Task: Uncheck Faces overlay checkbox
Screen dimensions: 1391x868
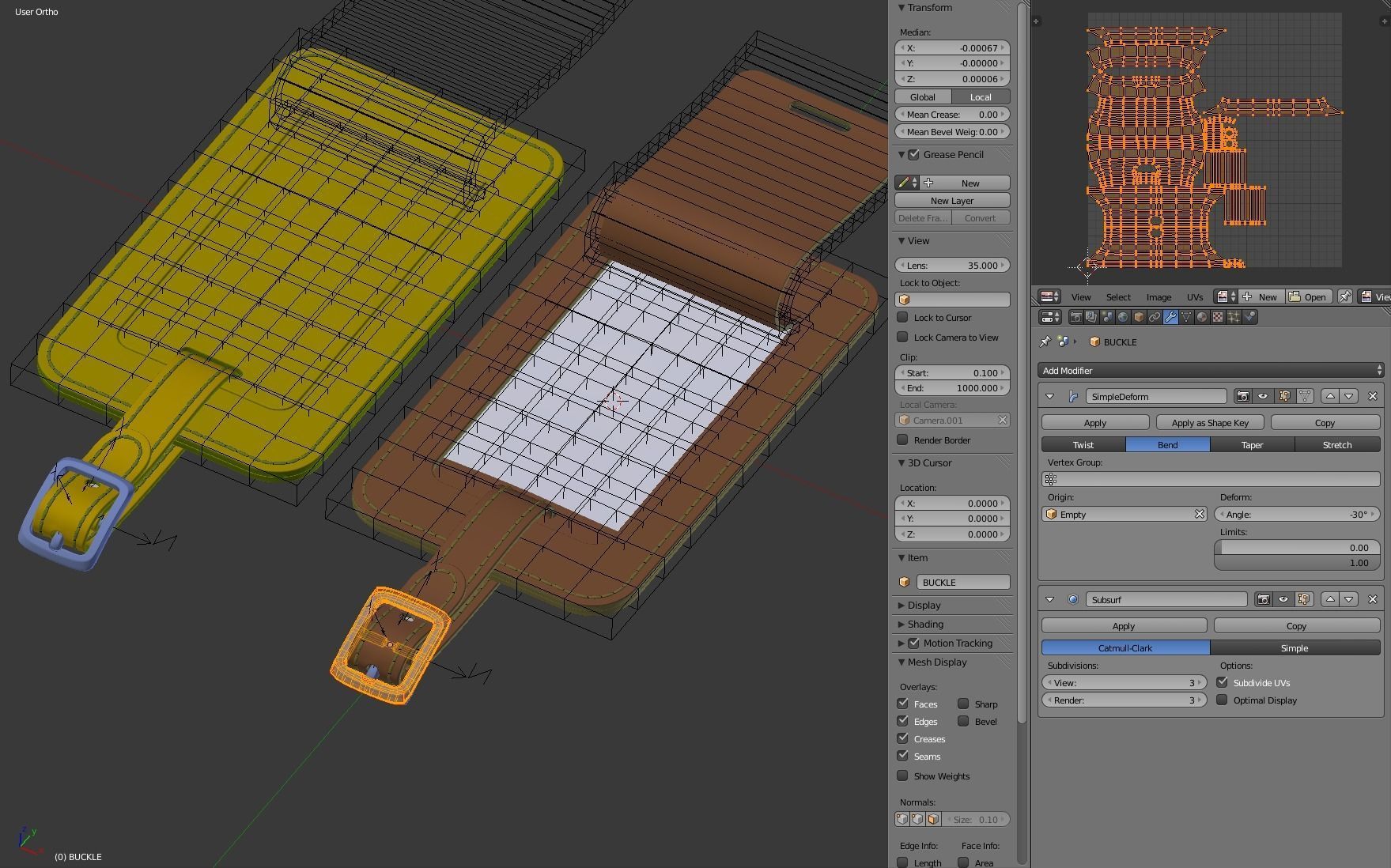Action: pyautogui.click(x=902, y=704)
